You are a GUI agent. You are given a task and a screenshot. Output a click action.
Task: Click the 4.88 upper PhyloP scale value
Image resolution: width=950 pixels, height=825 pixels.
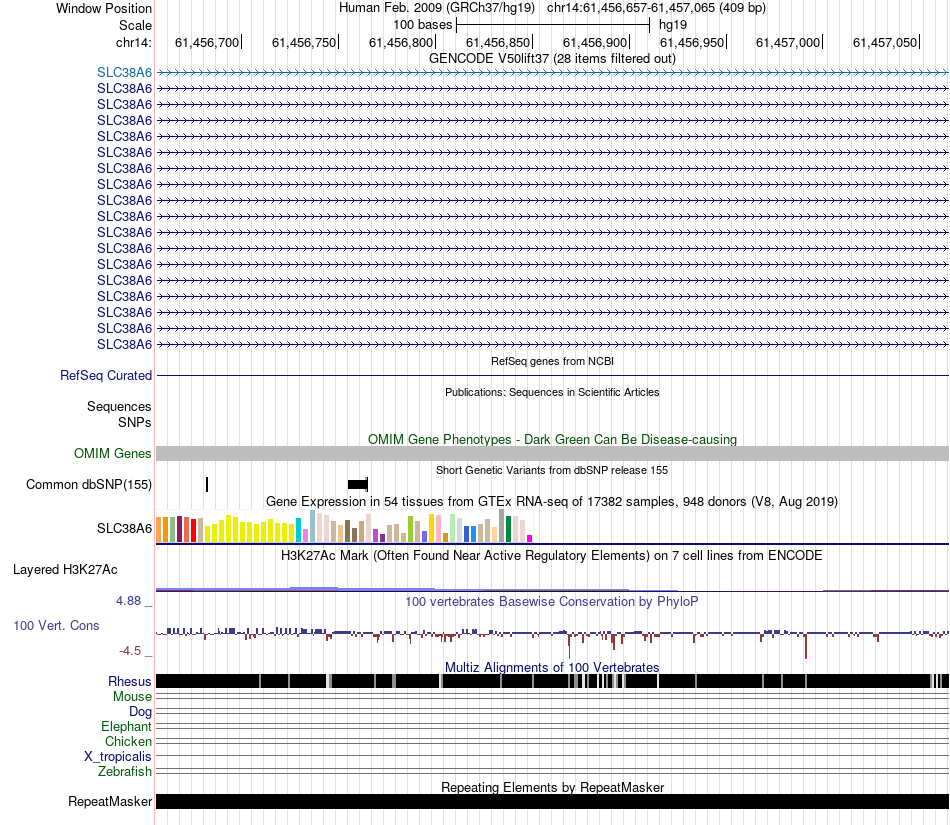(x=128, y=601)
